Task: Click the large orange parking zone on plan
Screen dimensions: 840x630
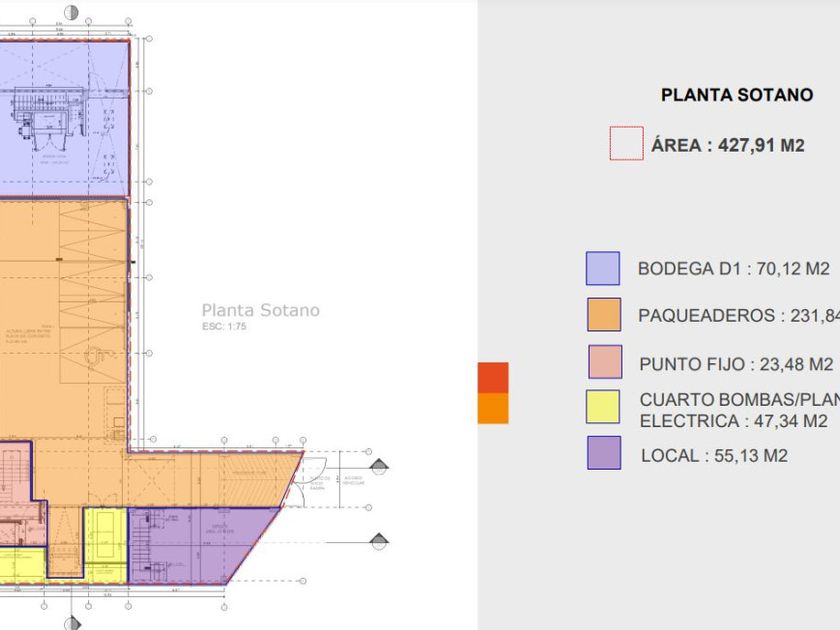Action: (63, 321)
